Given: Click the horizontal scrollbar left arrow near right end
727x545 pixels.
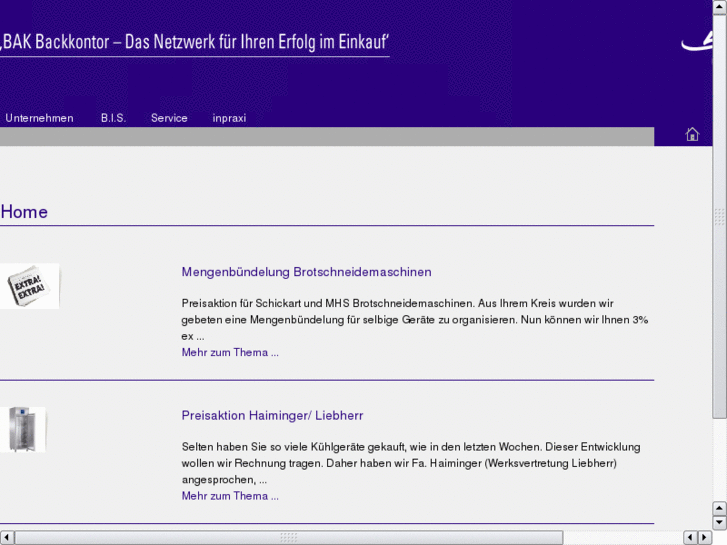Looking at the screenshot, I should coord(690,538).
